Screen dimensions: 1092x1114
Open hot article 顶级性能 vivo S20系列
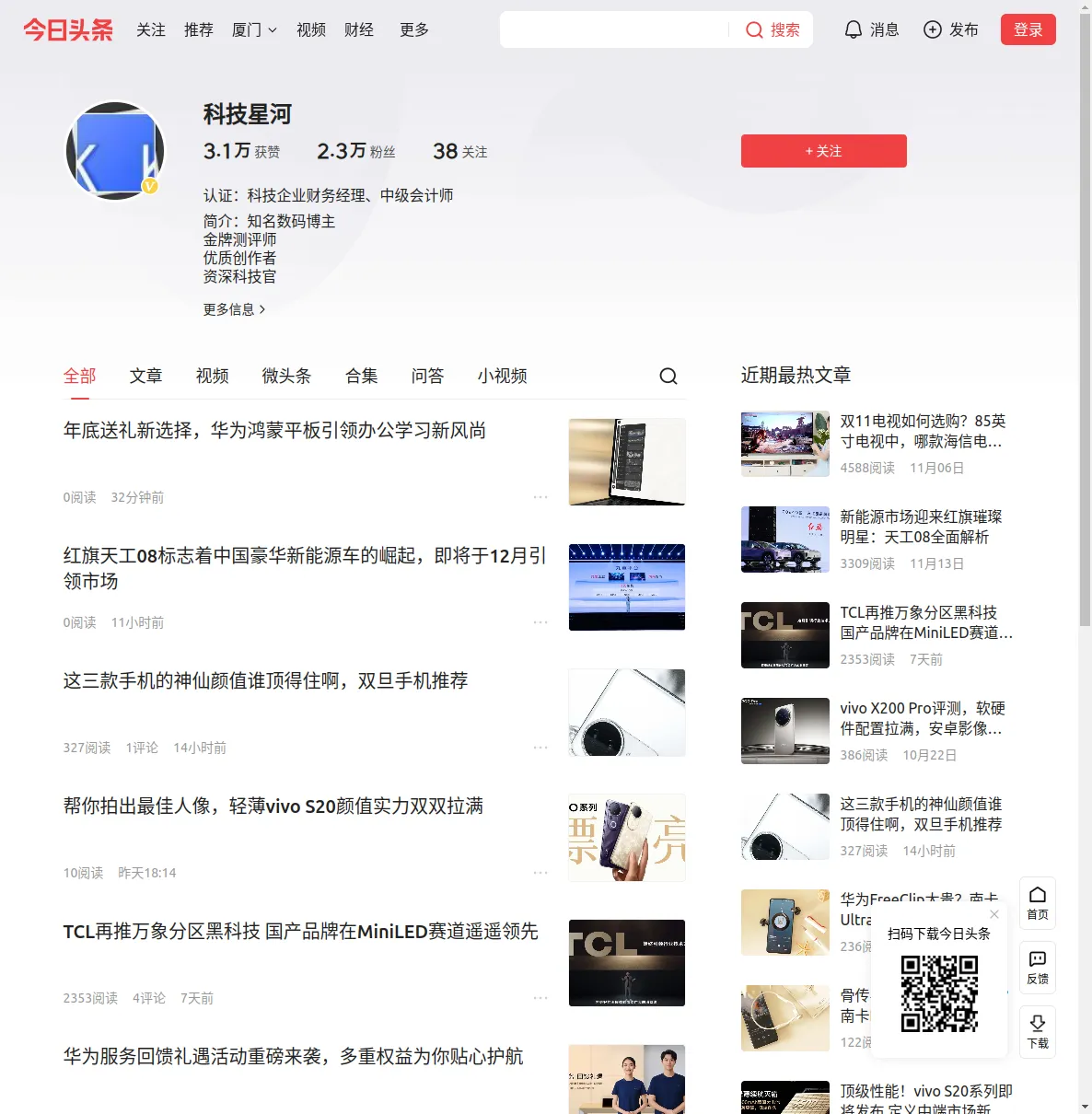(x=926, y=1101)
